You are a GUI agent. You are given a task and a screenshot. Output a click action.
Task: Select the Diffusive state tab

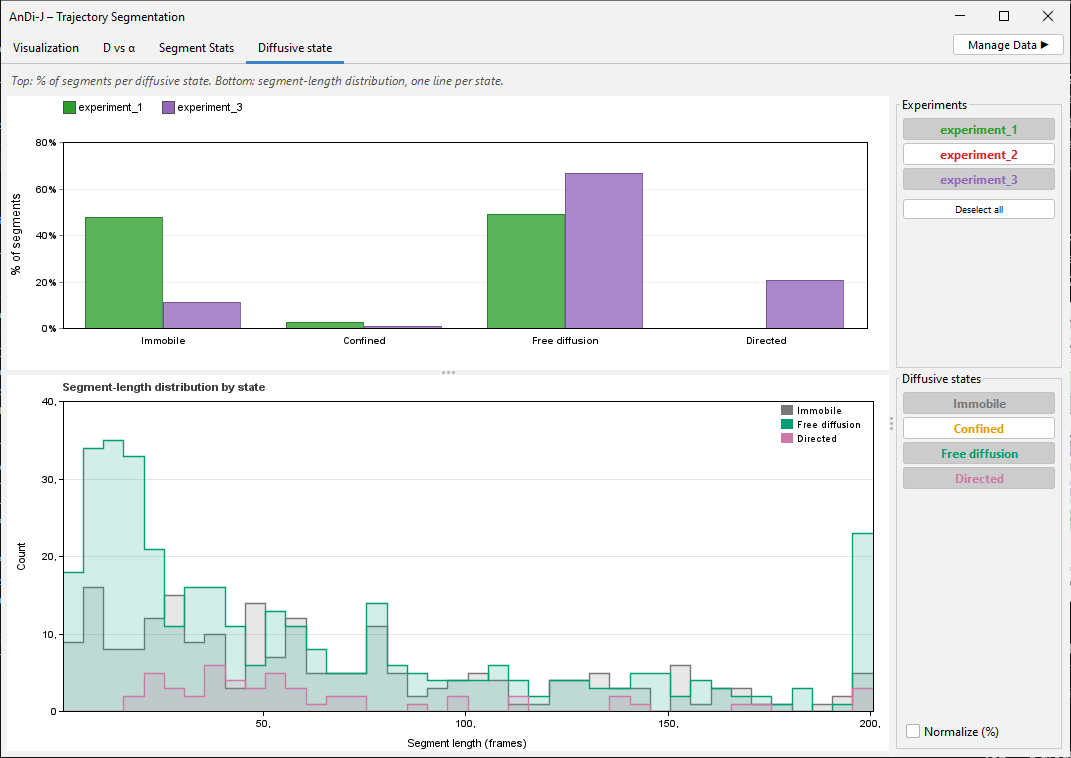295,48
